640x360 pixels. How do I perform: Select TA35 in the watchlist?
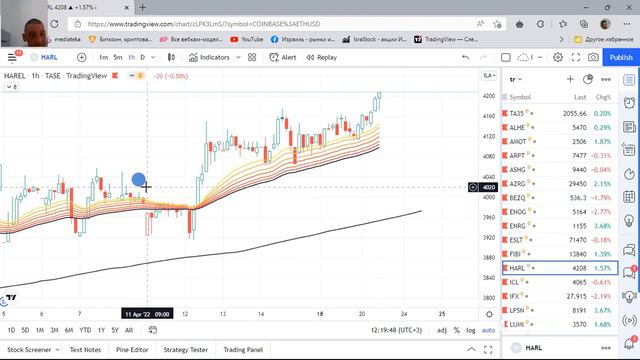pyautogui.click(x=560, y=113)
